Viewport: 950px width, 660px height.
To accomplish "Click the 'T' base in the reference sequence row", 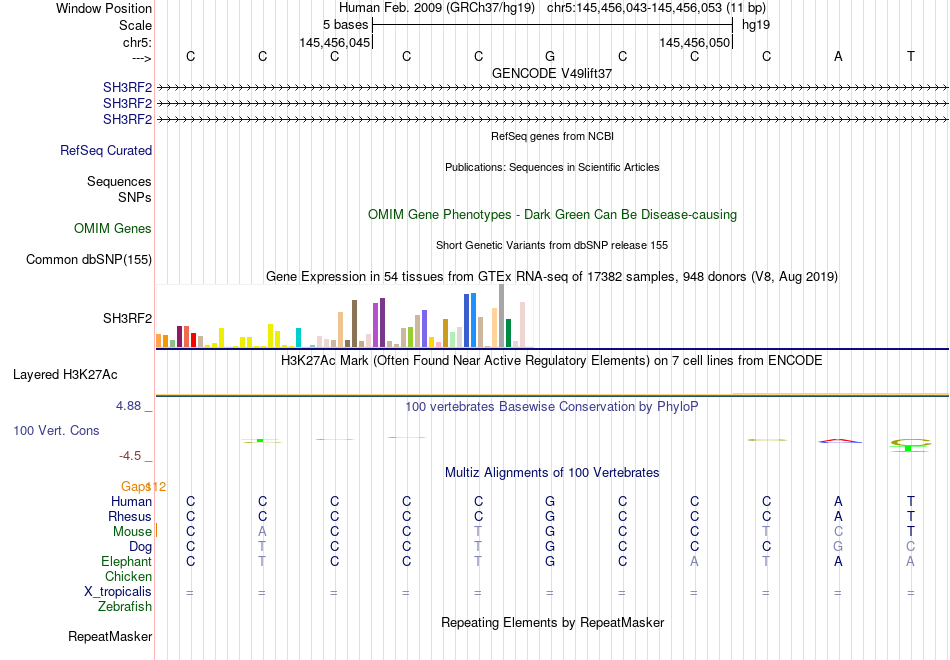I will point(910,56).
